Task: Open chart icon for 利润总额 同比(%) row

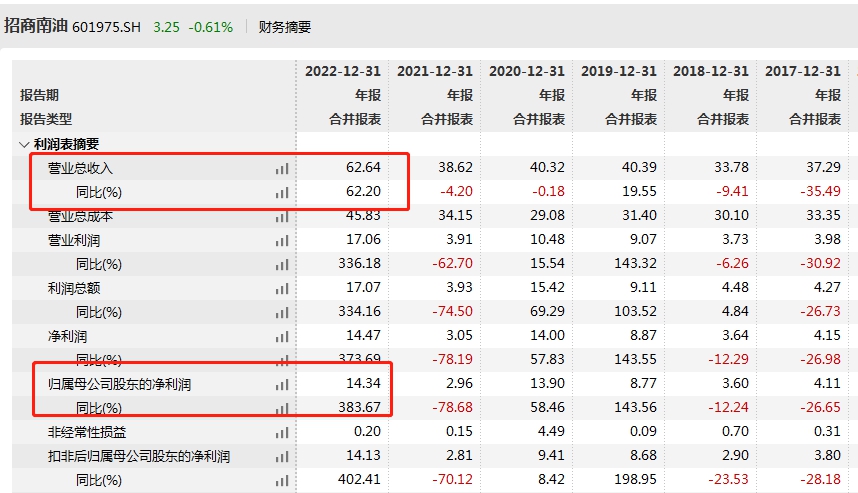Action: coord(282,314)
